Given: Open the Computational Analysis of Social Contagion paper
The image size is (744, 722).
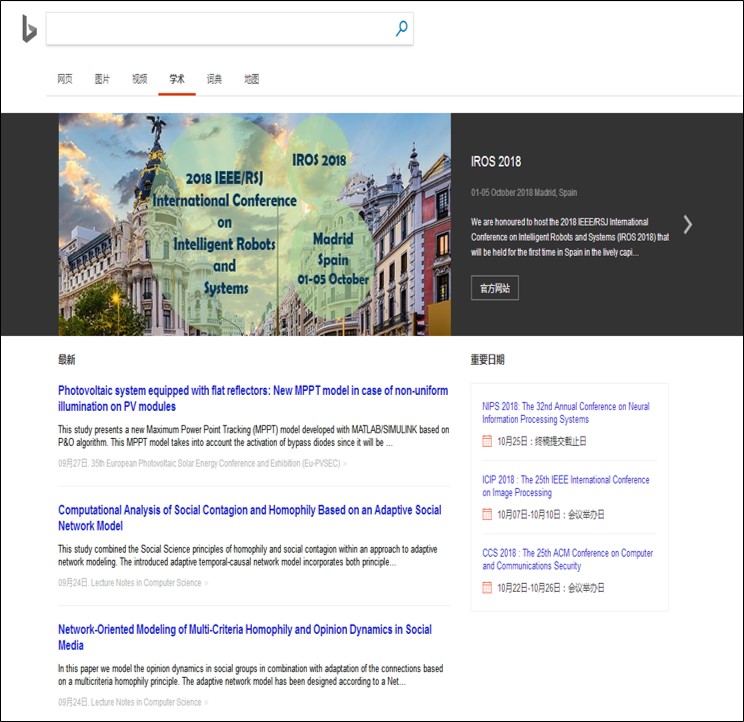Looking at the screenshot, I should coord(250,518).
